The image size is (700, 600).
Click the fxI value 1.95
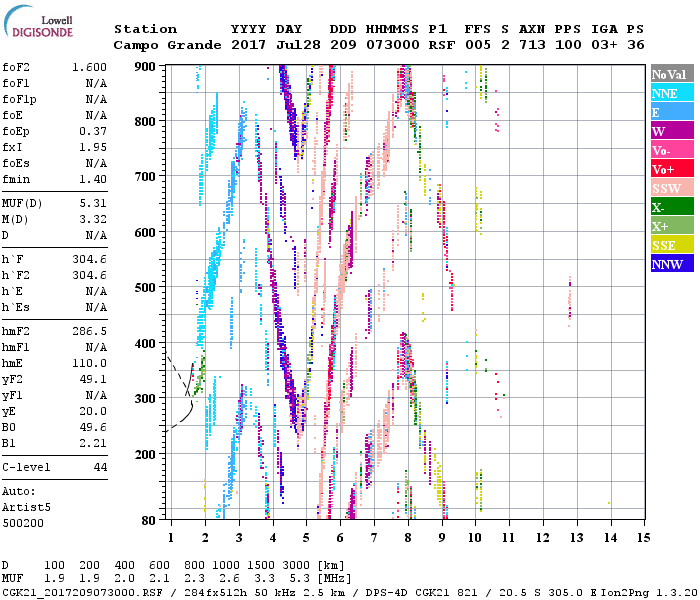point(93,147)
